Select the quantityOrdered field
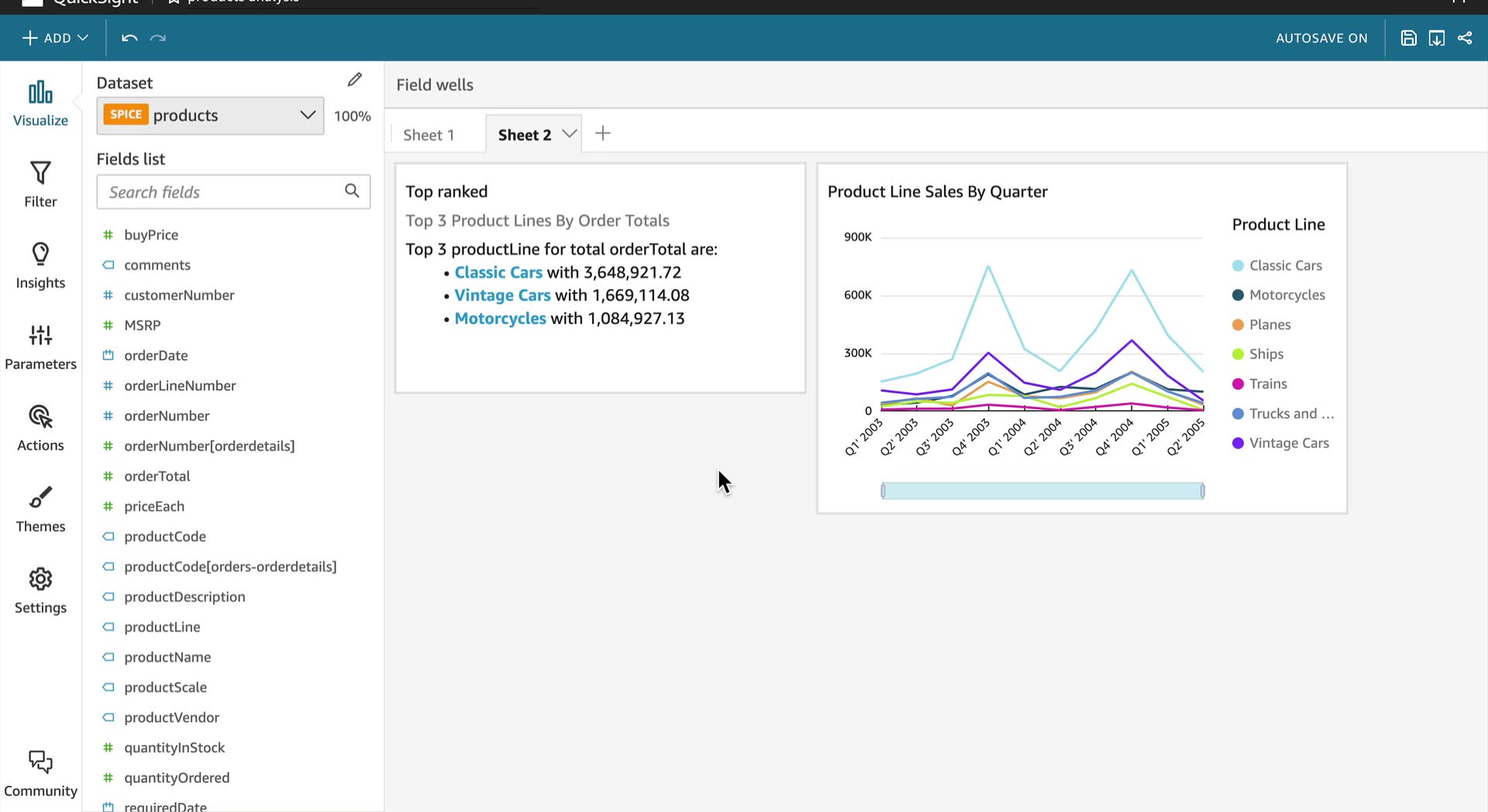The image size is (1488, 812). click(177, 778)
